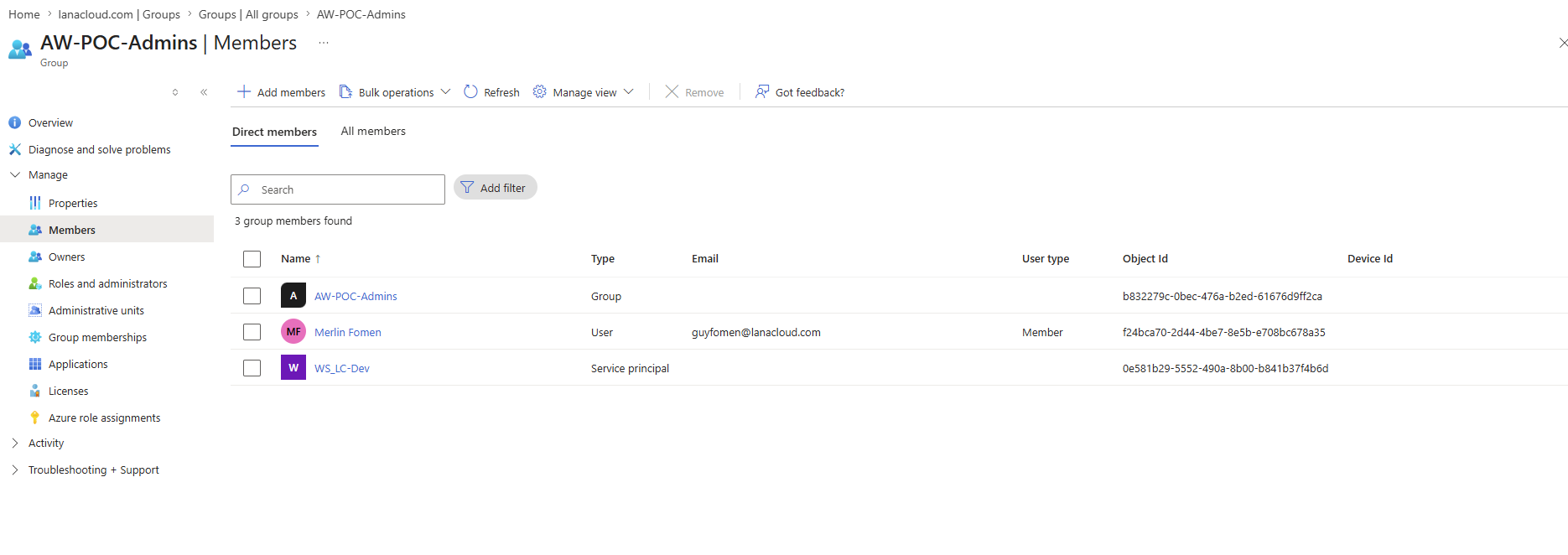
Task: Click the Administrative units icon
Action: (x=34, y=310)
